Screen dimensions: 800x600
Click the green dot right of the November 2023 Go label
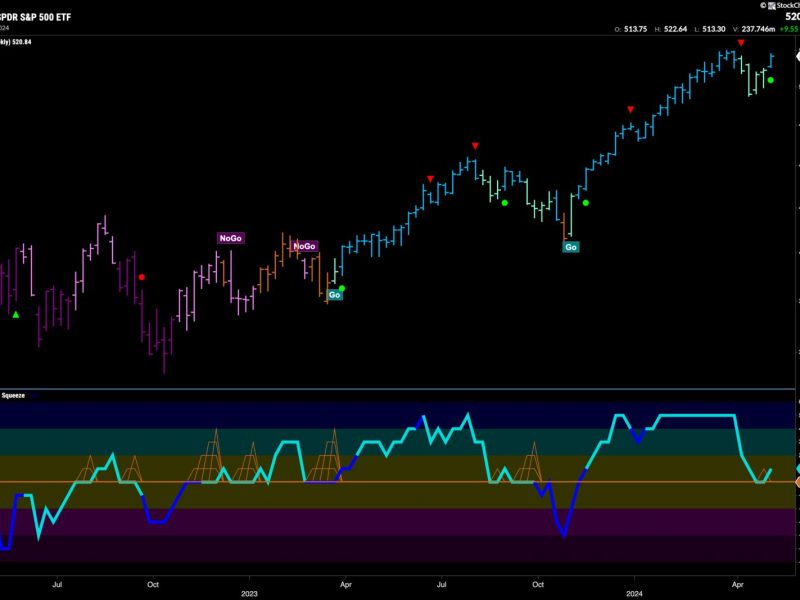586,203
